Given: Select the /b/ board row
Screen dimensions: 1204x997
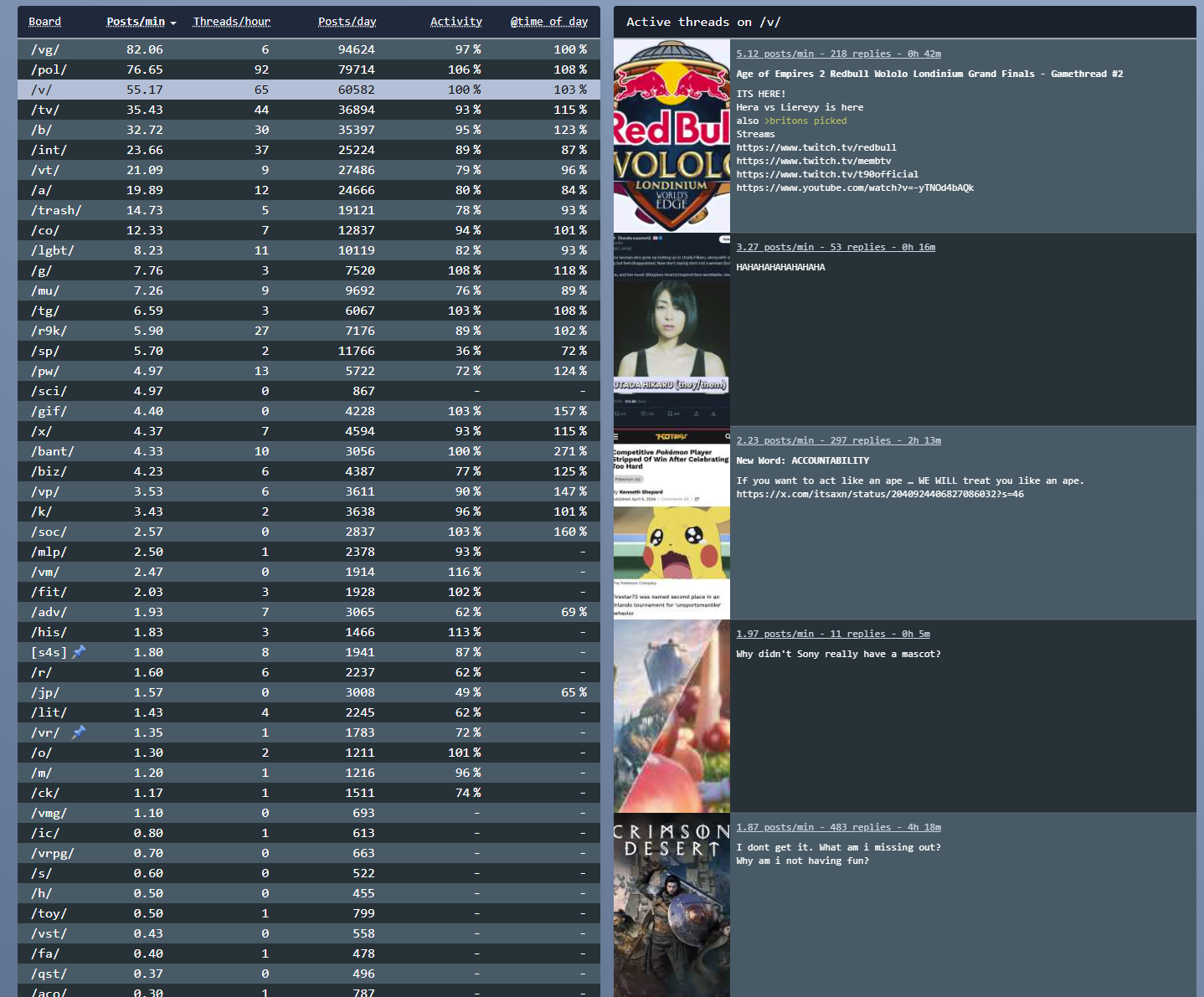Looking at the screenshot, I should point(309,130).
